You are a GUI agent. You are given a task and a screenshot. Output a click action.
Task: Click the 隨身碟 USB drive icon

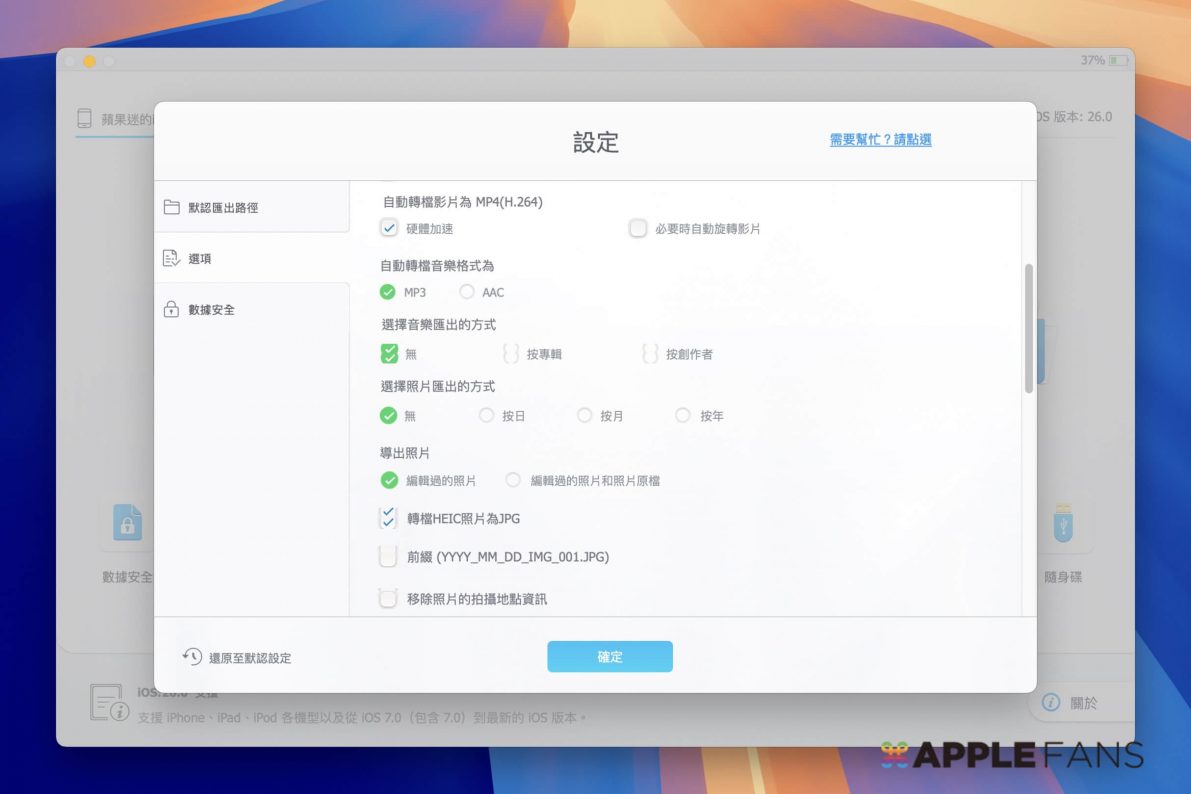coord(1062,523)
